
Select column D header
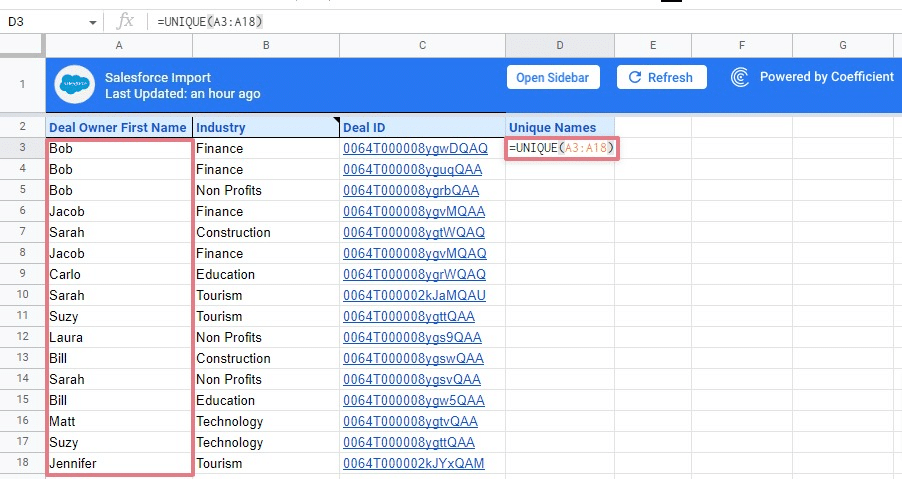tap(559, 45)
